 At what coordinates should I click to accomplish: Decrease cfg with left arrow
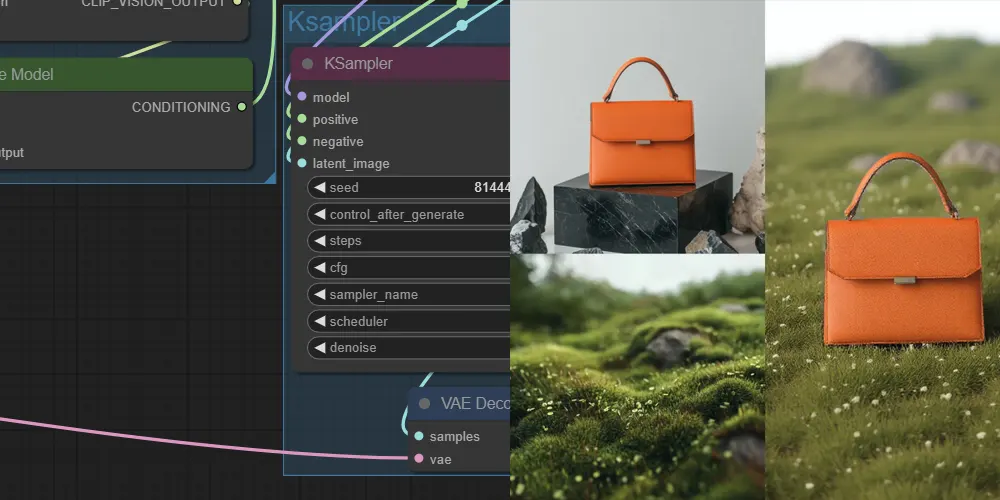tap(320, 268)
